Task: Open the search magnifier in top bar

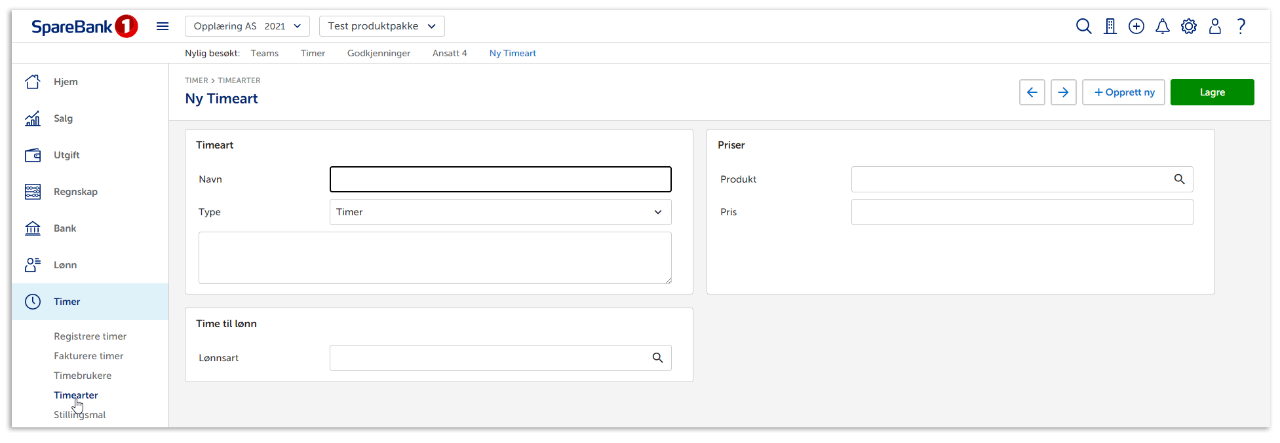Action: [1083, 27]
